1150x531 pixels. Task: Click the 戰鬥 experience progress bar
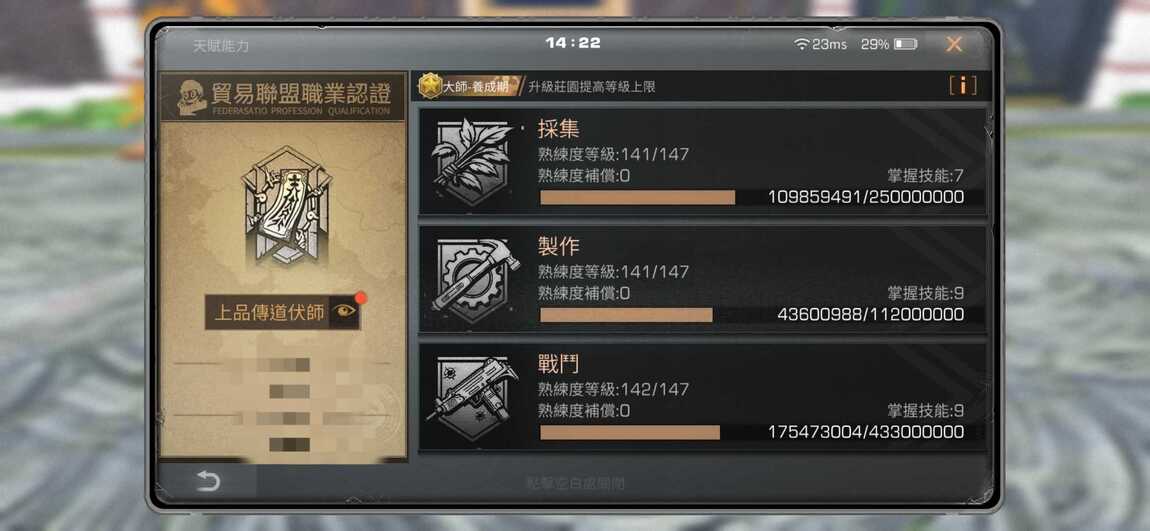[630, 432]
